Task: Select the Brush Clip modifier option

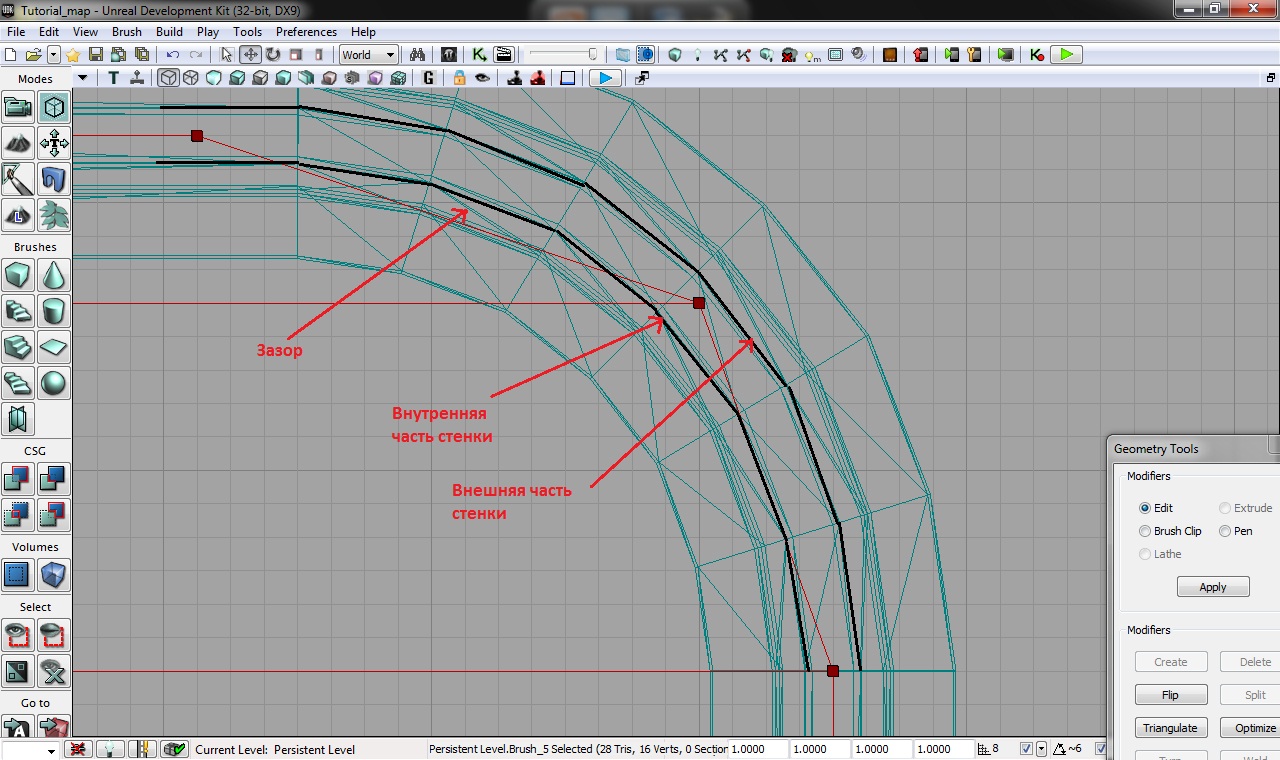Action: click(1145, 531)
